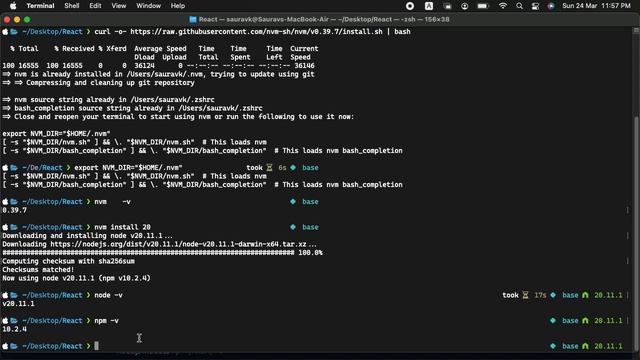Open the Shell menu
640x360 pixels.
[x=71, y=6]
